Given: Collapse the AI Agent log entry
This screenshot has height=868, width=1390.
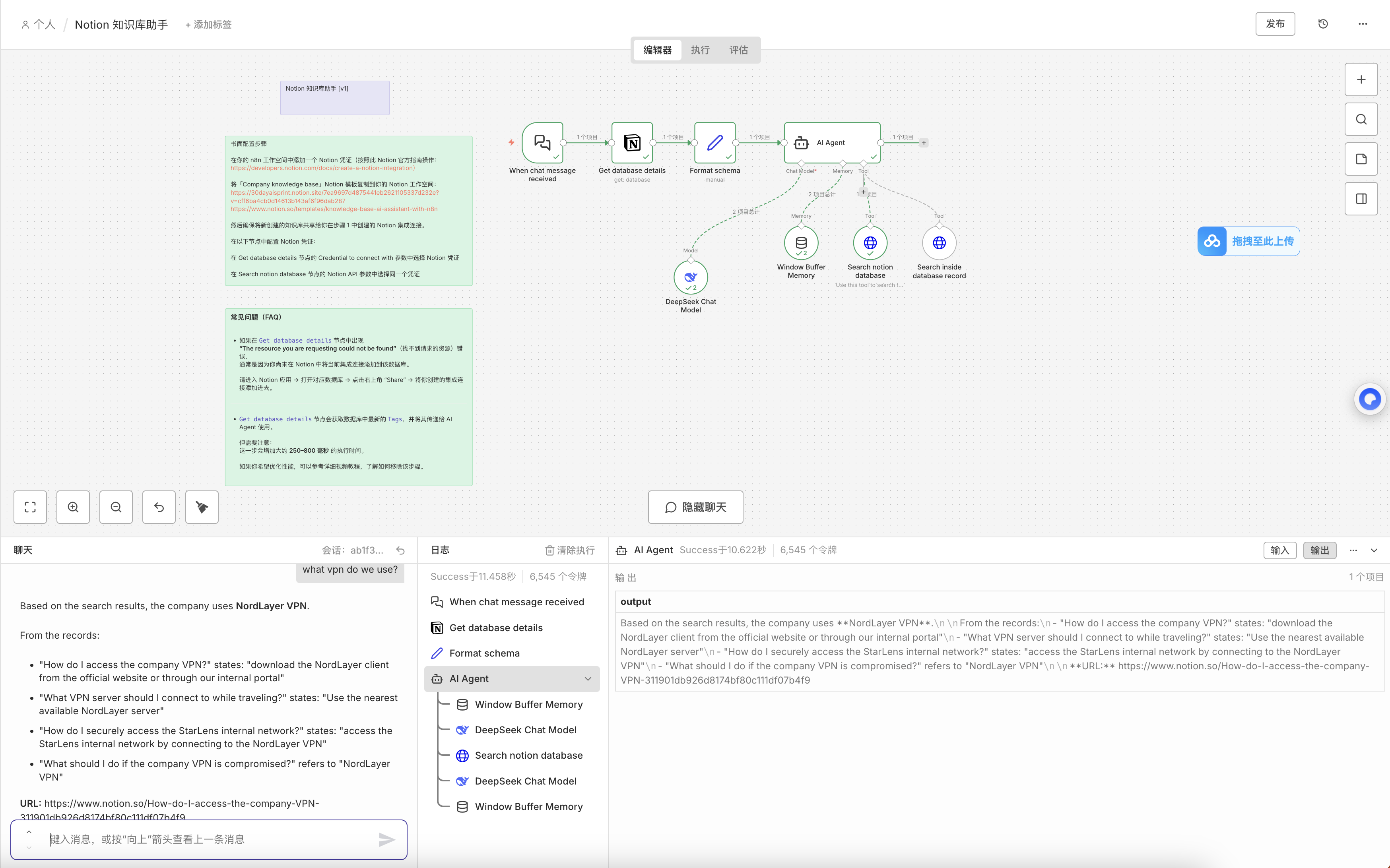Looking at the screenshot, I should coord(588,678).
